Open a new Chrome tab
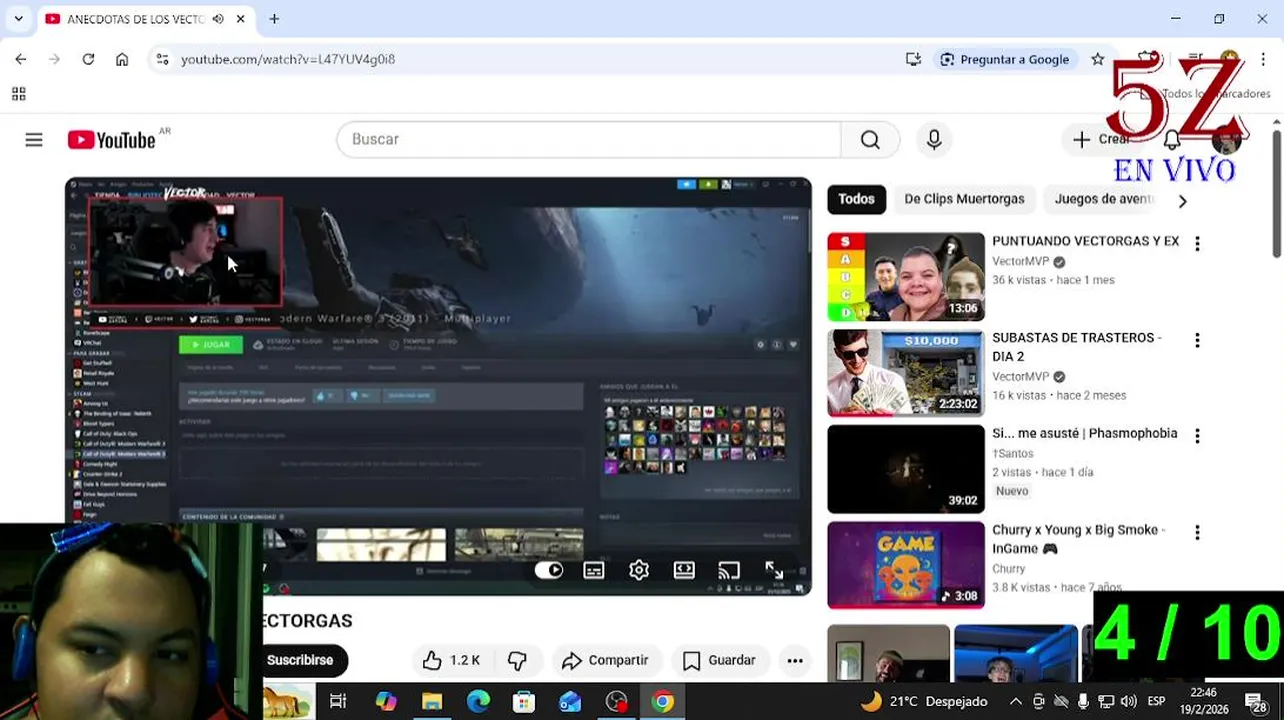The height and width of the screenshot is (720, 1284). pyautogui.click(x=274, y=19)
